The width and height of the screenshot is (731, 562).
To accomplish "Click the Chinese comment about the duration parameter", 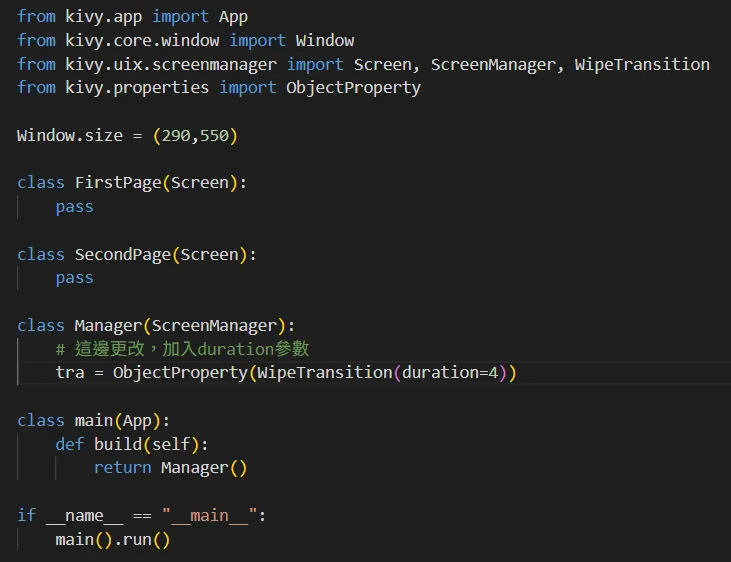I will click(x=182, y=349).
